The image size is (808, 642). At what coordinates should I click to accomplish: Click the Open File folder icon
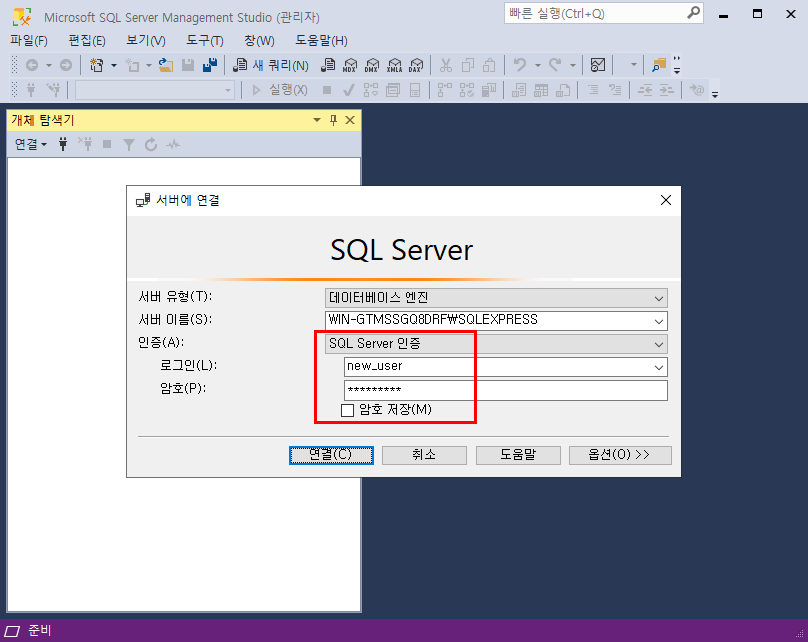pyautogui.click(x=165, y=65)
